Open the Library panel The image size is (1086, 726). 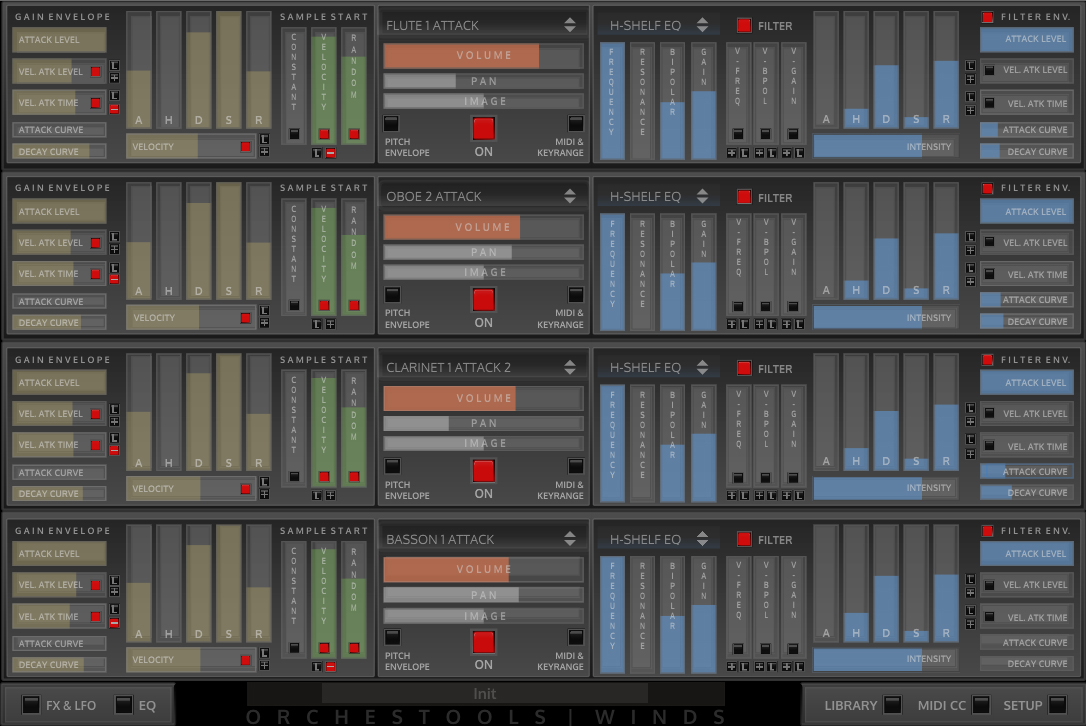point(893,705)
